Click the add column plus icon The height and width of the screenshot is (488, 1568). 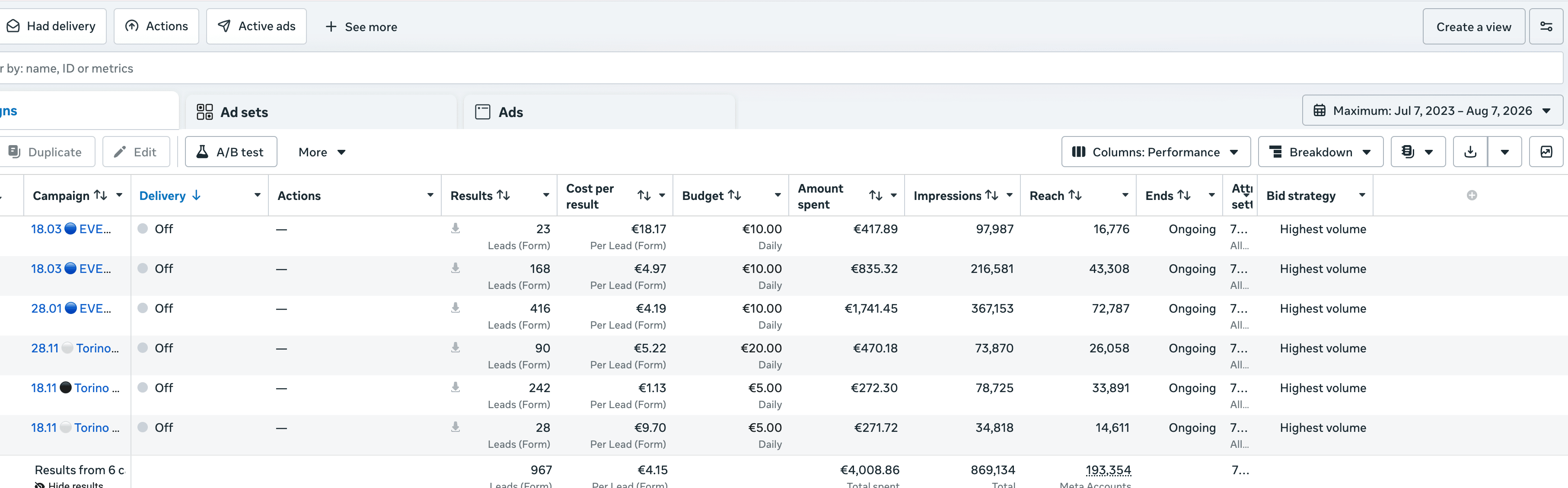point(1471,195)
